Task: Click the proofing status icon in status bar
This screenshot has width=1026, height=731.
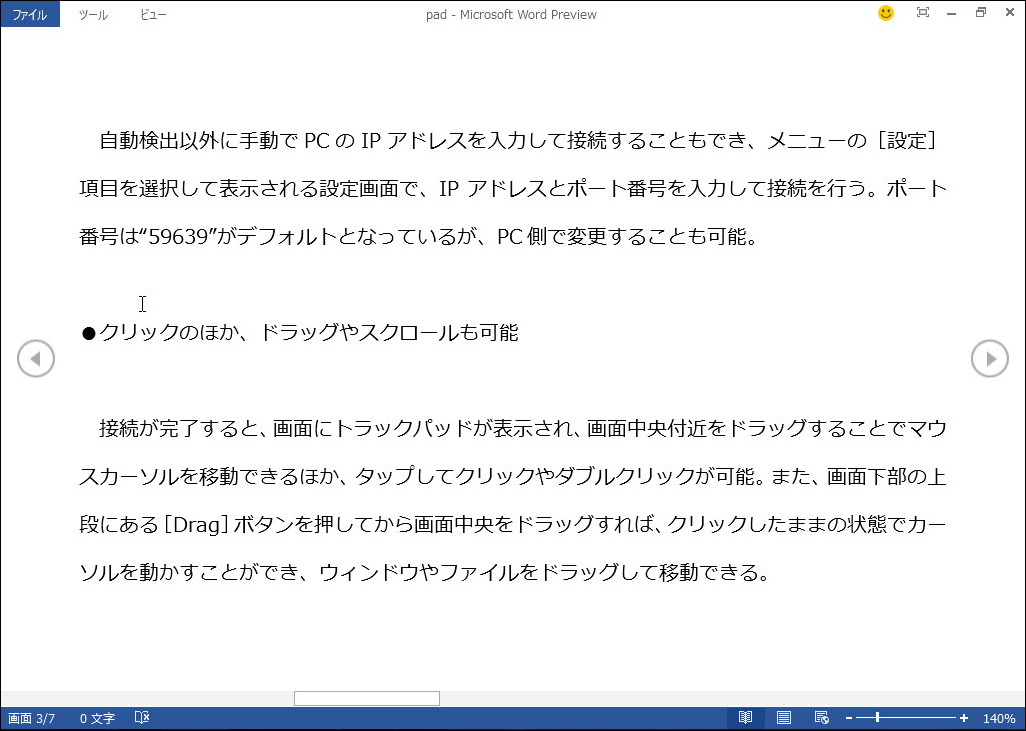Action: tap(142, 717)
